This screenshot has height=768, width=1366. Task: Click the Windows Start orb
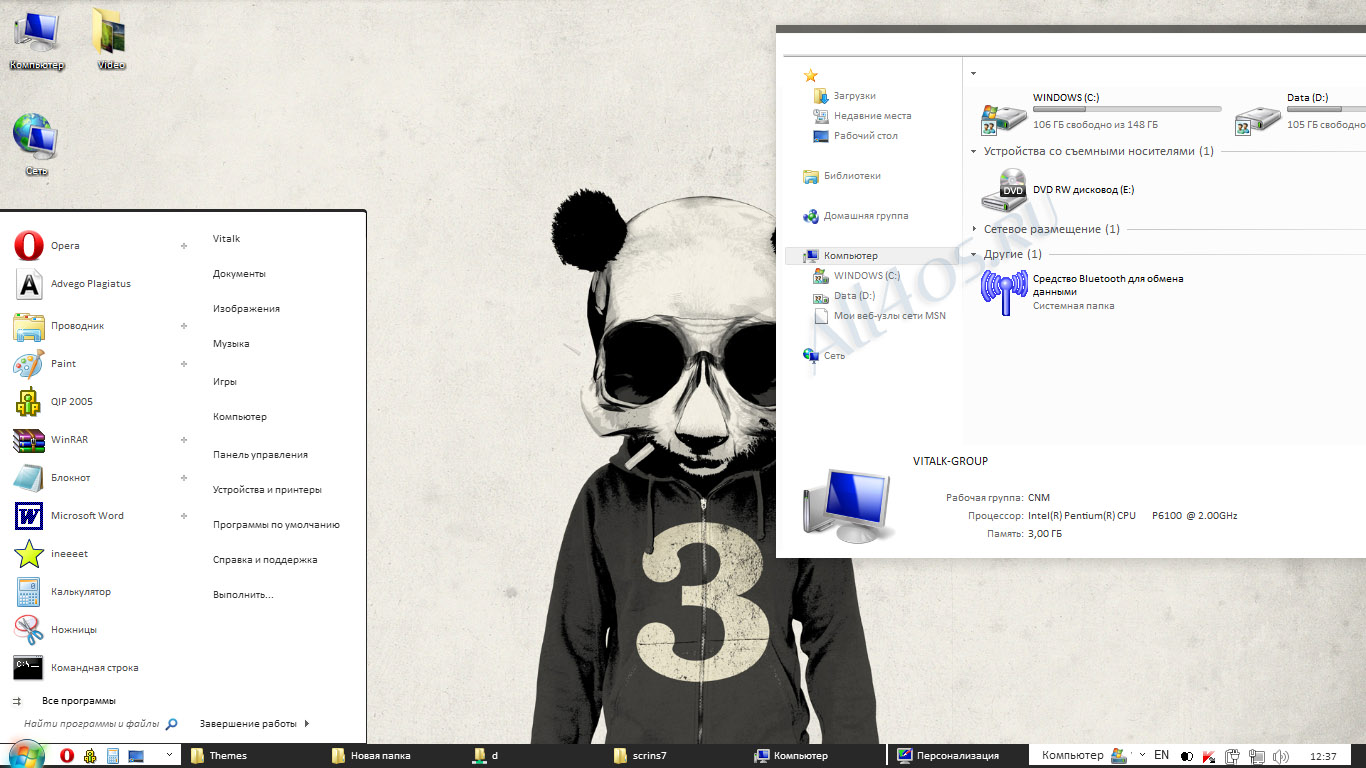coord(26,755)
